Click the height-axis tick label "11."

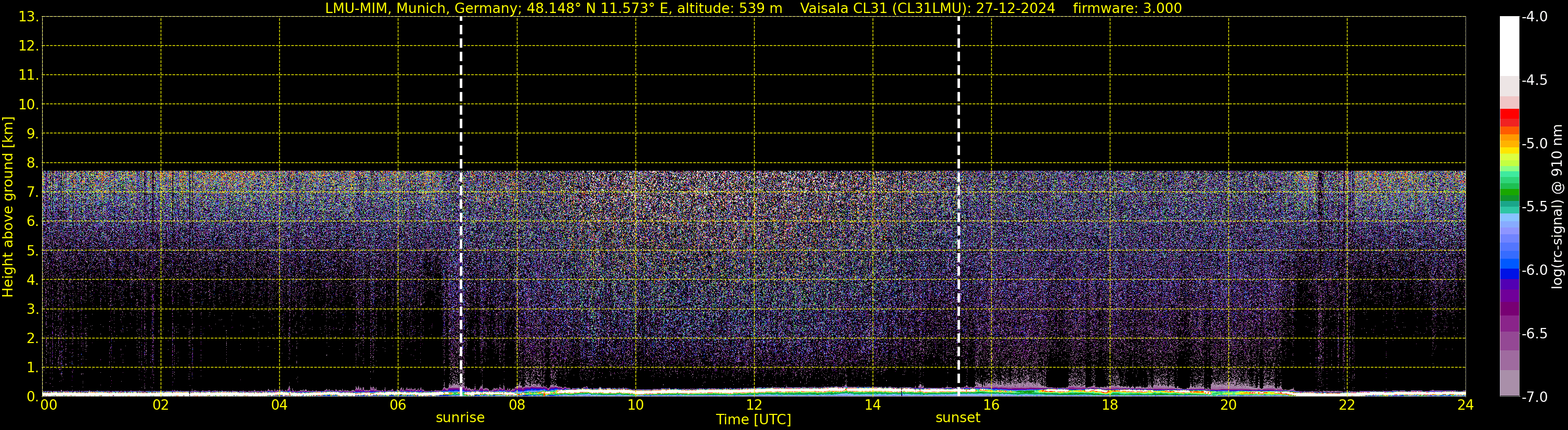pos(29,75)
